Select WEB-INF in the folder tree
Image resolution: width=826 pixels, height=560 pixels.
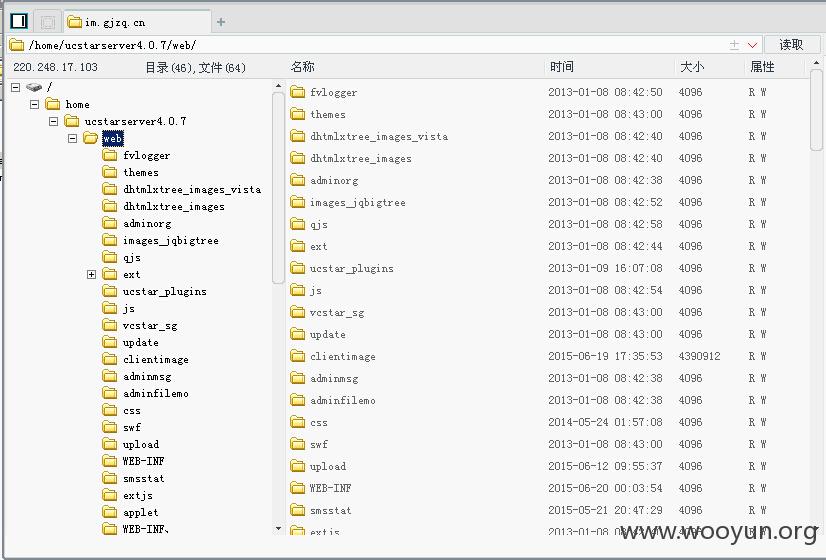[x=143, y=461]
